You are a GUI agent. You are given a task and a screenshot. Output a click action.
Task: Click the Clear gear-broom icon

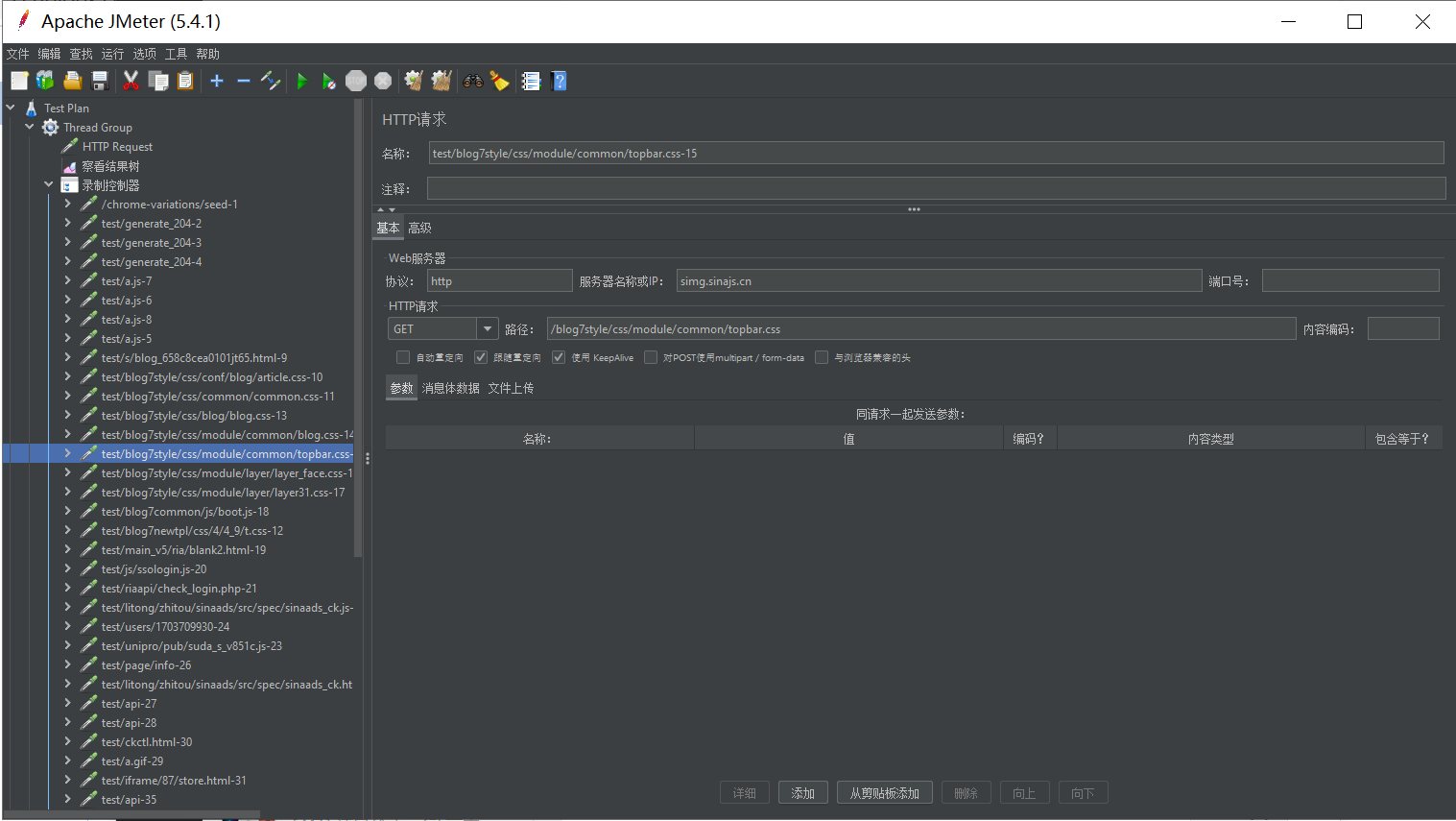414,81
